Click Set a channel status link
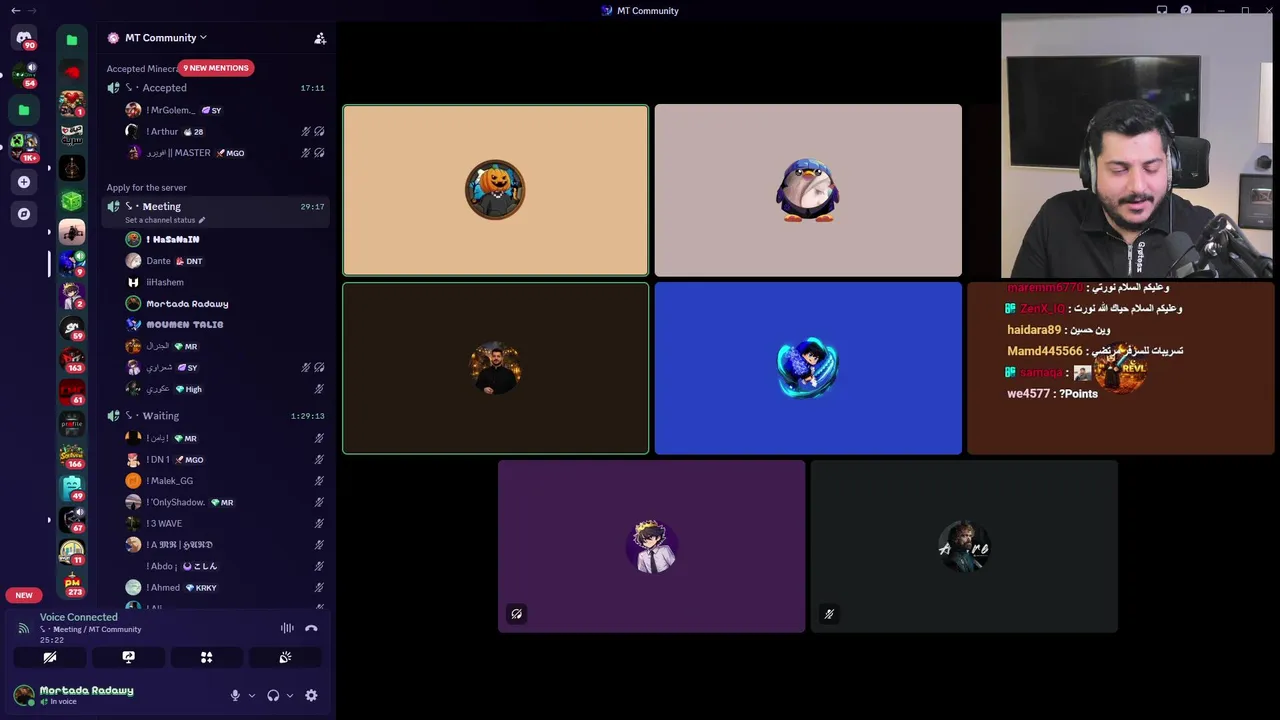Image resolution: width=1280 pixels, height=720 pixels. 165,220
